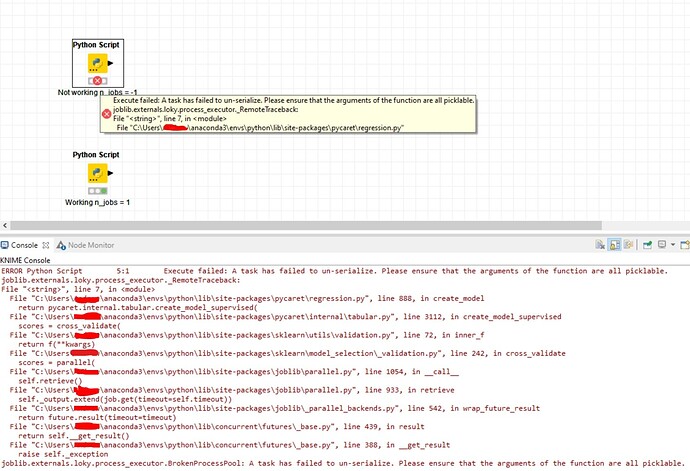Click tooltip line 'File "<string>", line 7, in <module>'

click(x=170, y=118)
